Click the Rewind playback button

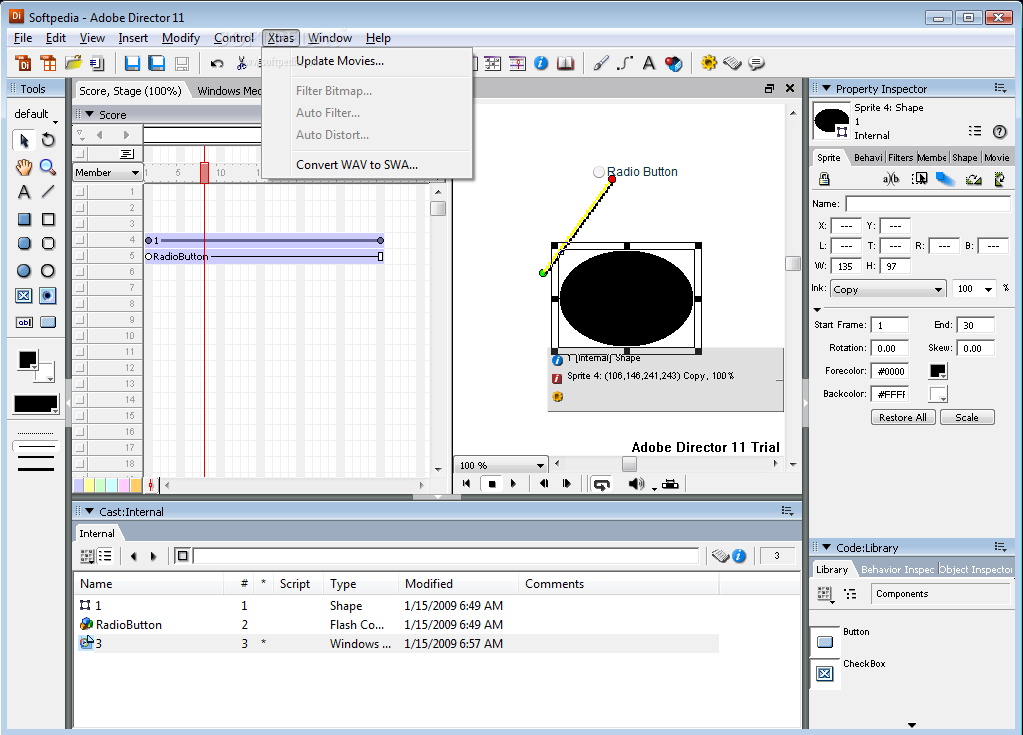click(466, 484)
